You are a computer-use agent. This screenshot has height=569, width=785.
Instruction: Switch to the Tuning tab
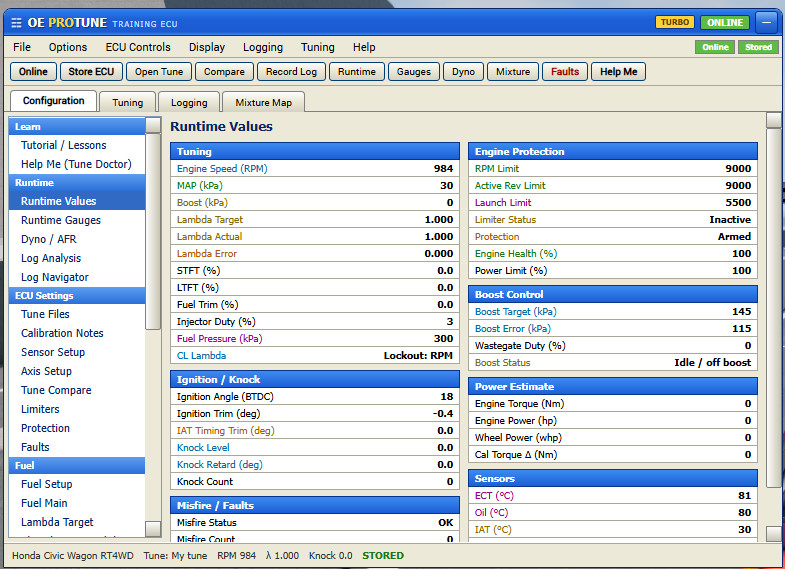coord(128,102)
